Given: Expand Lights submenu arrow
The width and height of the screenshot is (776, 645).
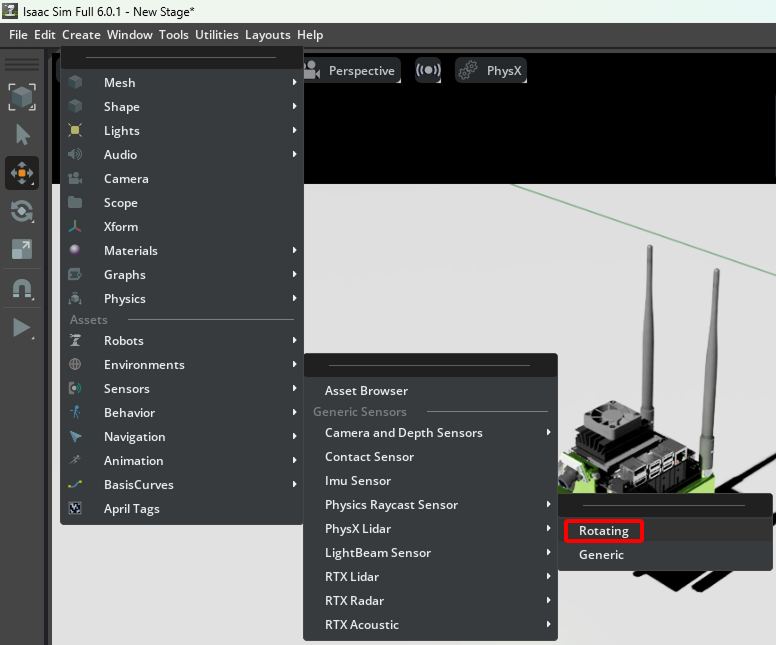Looking at the screenshot, I should (x=294, y=130).
